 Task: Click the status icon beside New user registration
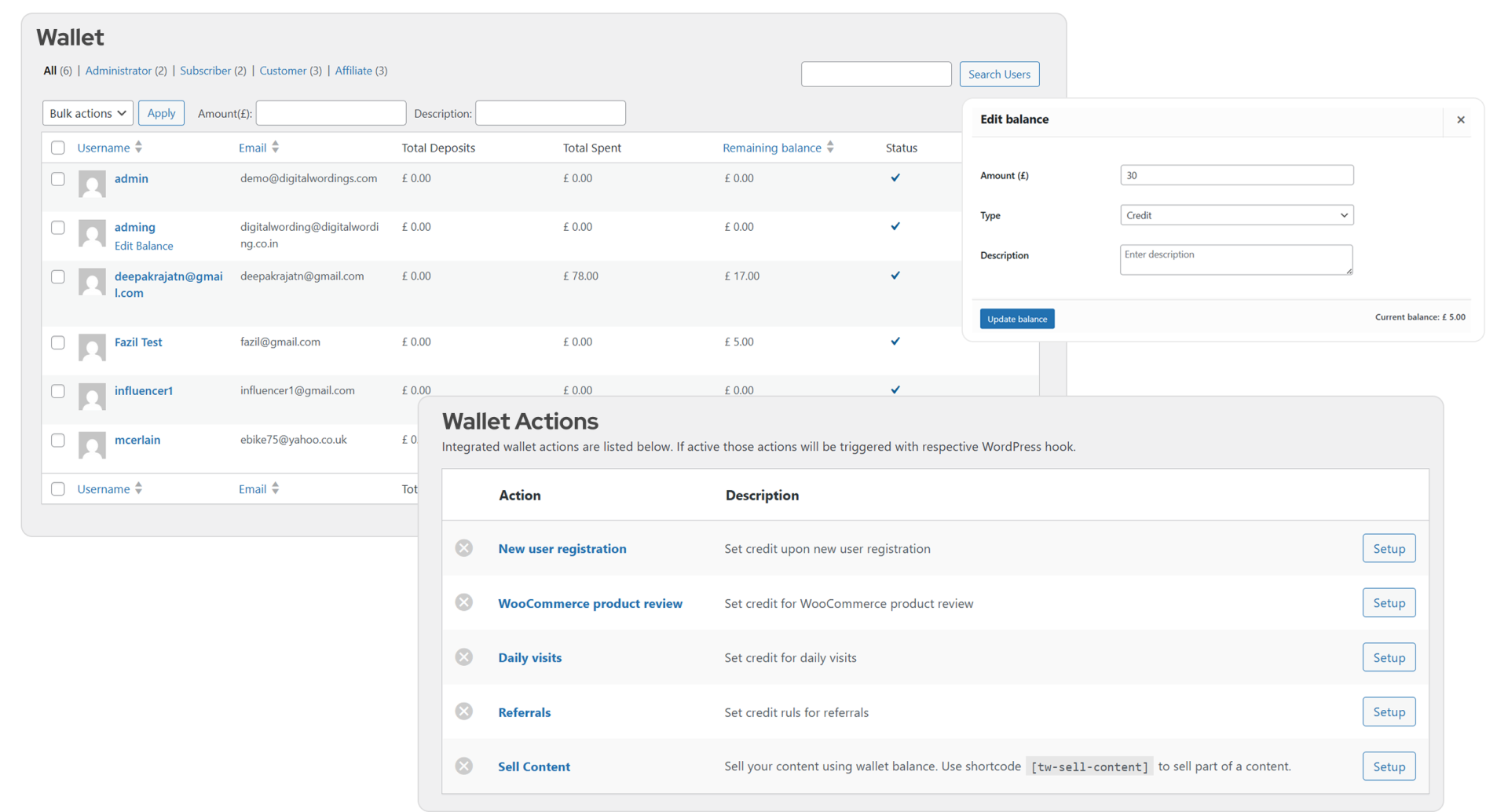(x=464, y=548)
